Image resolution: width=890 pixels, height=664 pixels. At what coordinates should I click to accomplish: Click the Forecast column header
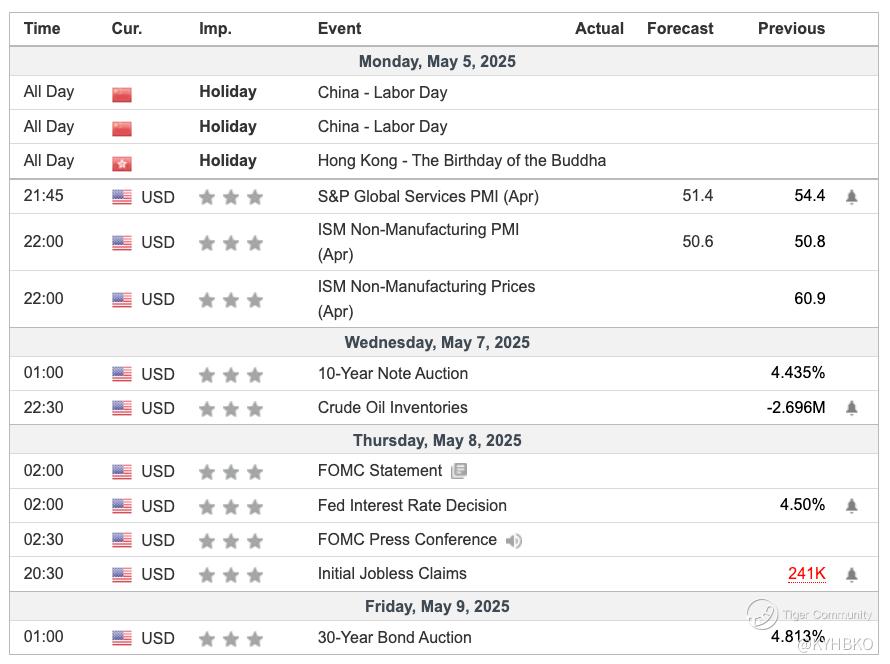680,28
